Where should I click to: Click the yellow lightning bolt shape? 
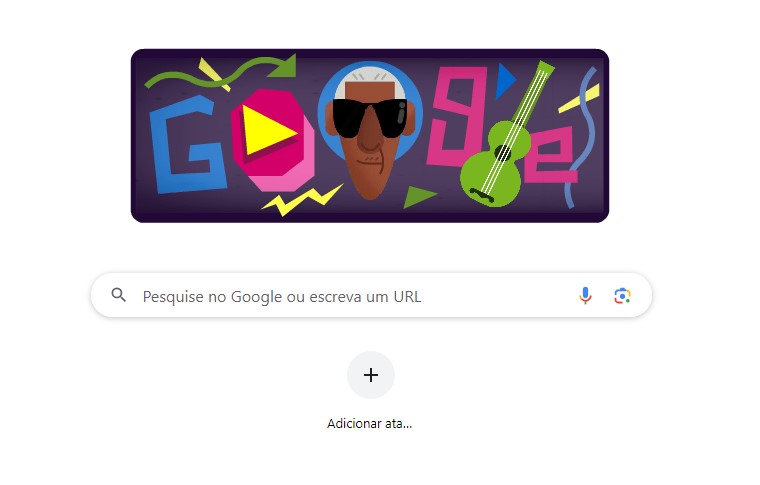301,200
